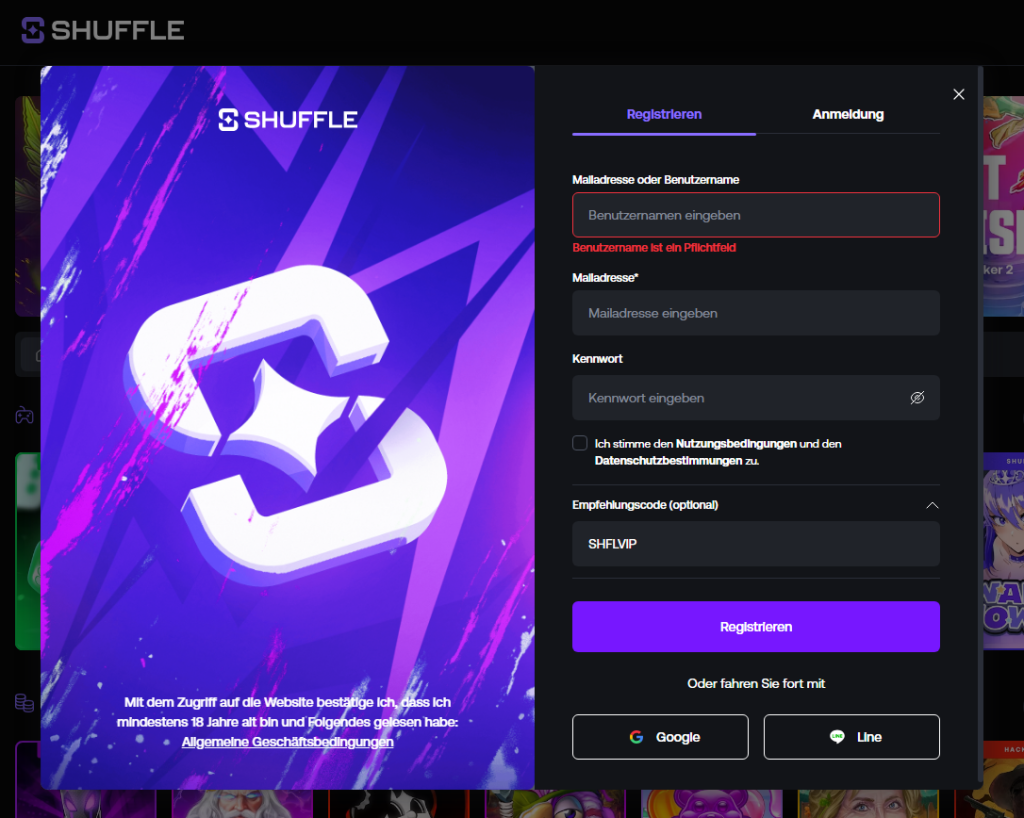Screen dimensions: 1024x818
Task: Check the Nutzungsbedingungen agreement checkbox
Action: [x=580, y=443]
